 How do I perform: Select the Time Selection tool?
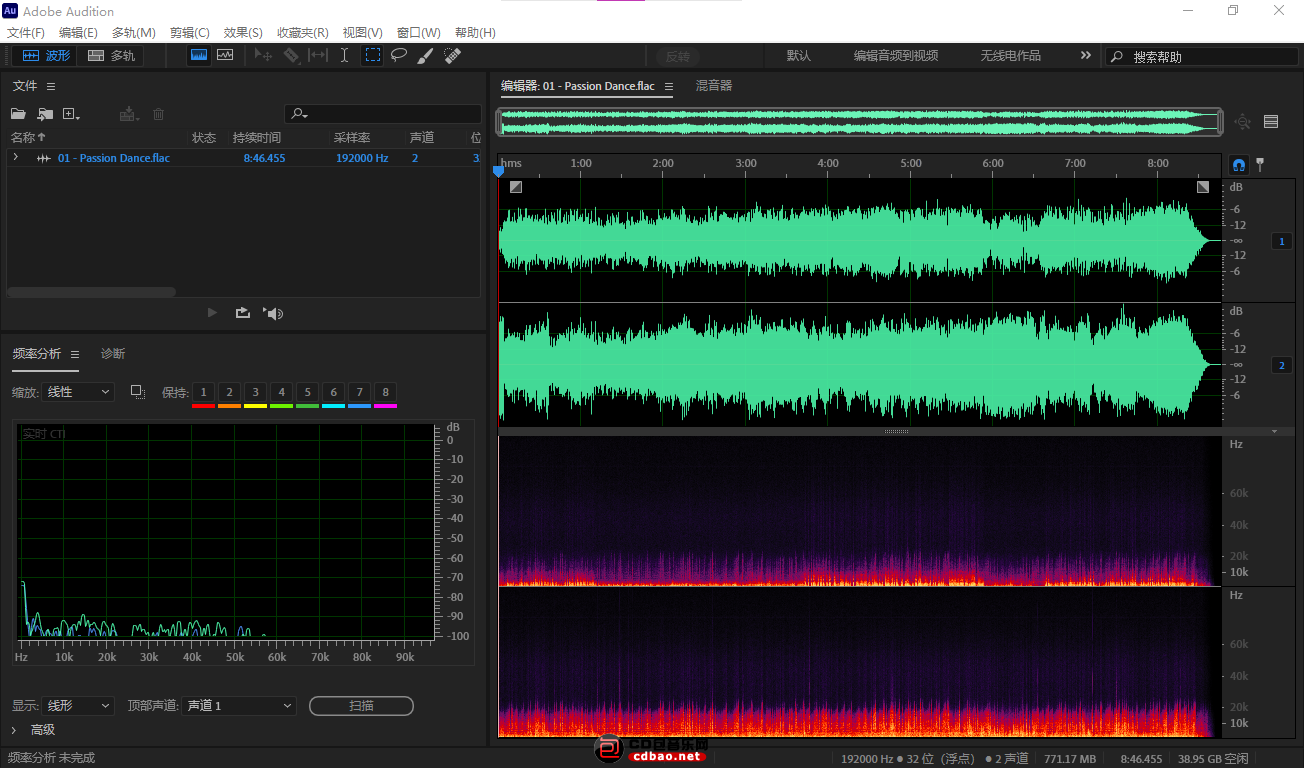345,56
